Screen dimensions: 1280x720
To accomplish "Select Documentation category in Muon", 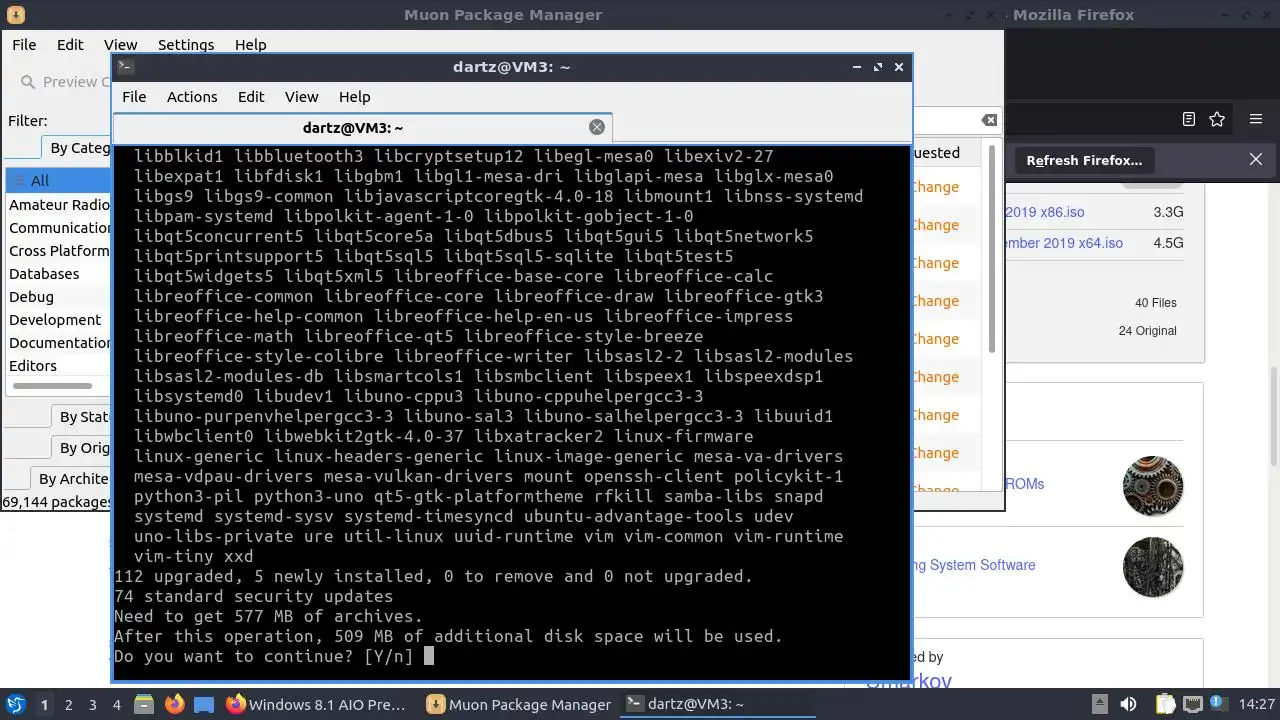I will (59, 342).
